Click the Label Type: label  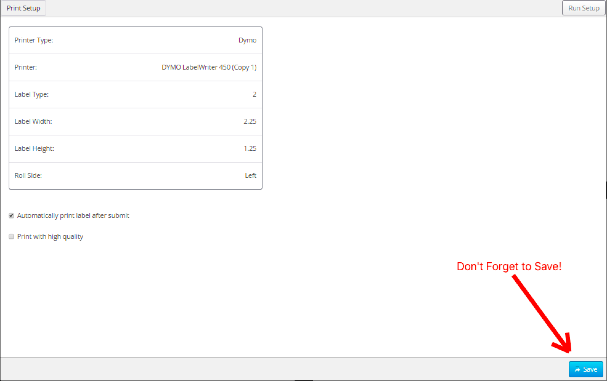(x=31, y=94)
